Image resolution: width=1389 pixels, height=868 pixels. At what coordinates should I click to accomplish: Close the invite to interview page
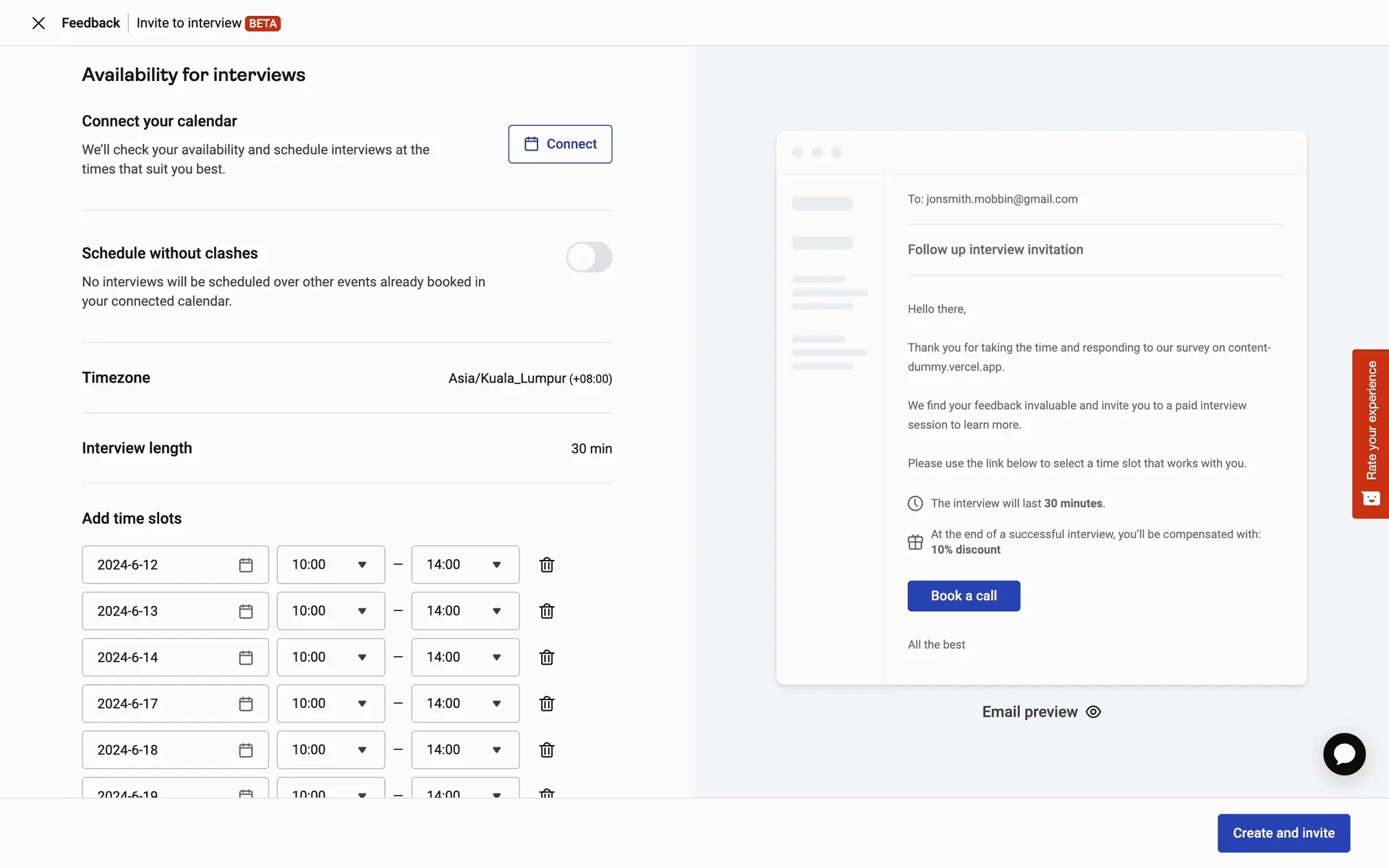(38, 23)
